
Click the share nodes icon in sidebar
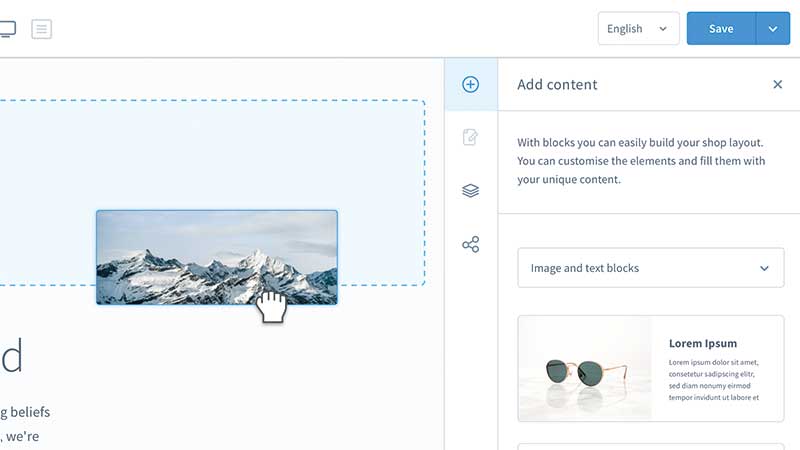470,244
